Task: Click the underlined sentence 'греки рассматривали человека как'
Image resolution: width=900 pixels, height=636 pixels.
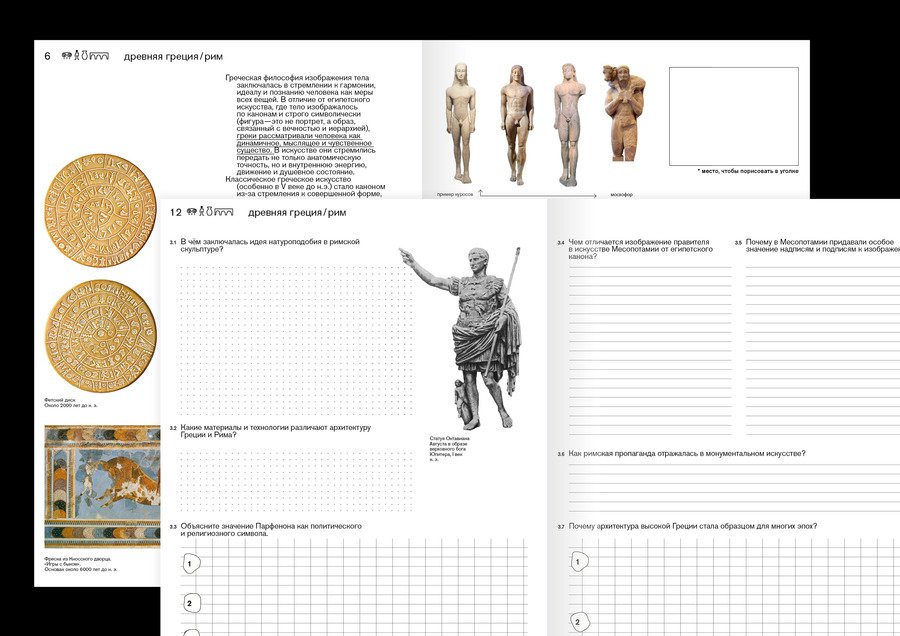Action: coord(299,135)
